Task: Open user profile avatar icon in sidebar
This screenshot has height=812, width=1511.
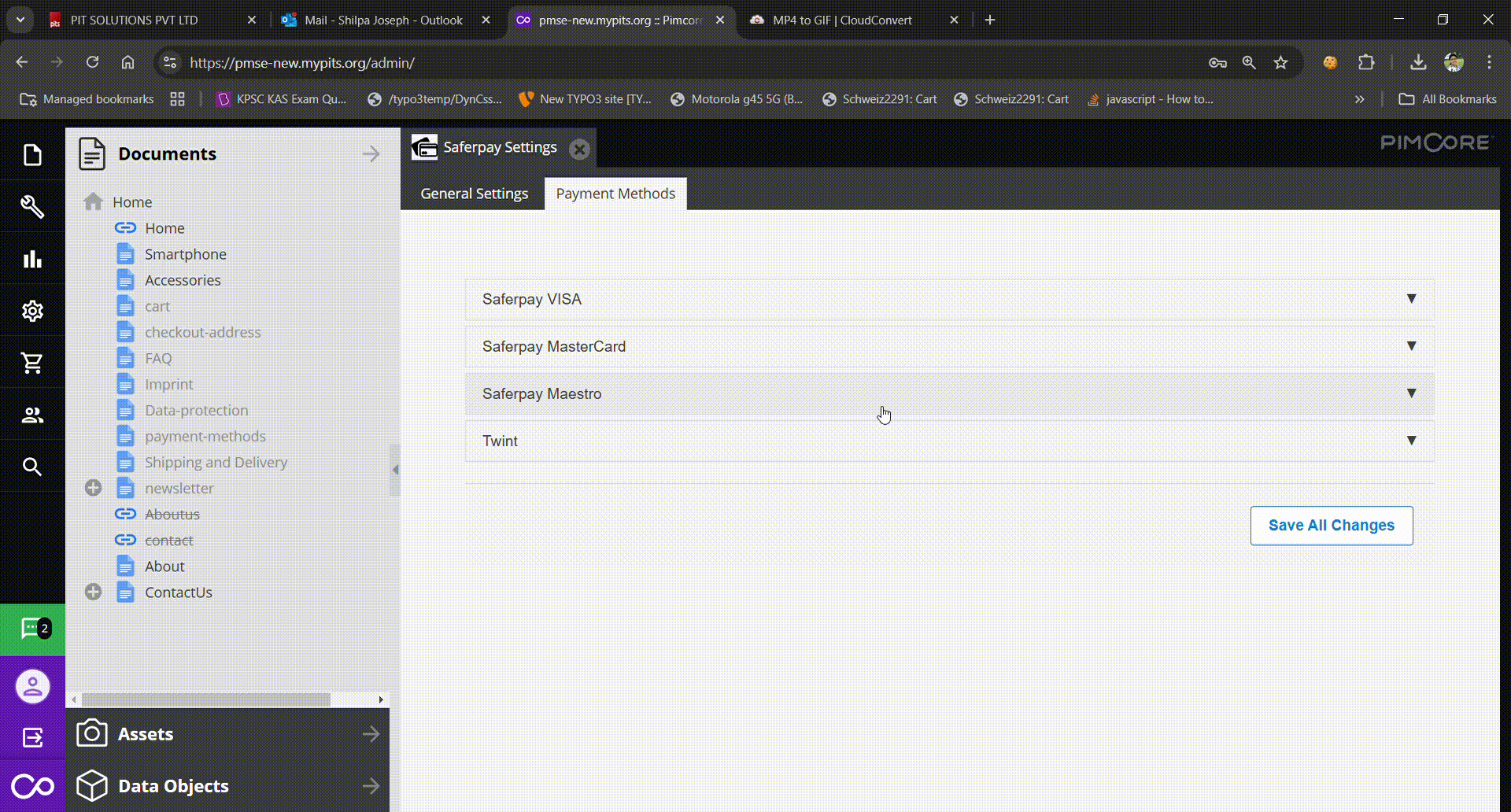Action: click(x=32, y=687)
